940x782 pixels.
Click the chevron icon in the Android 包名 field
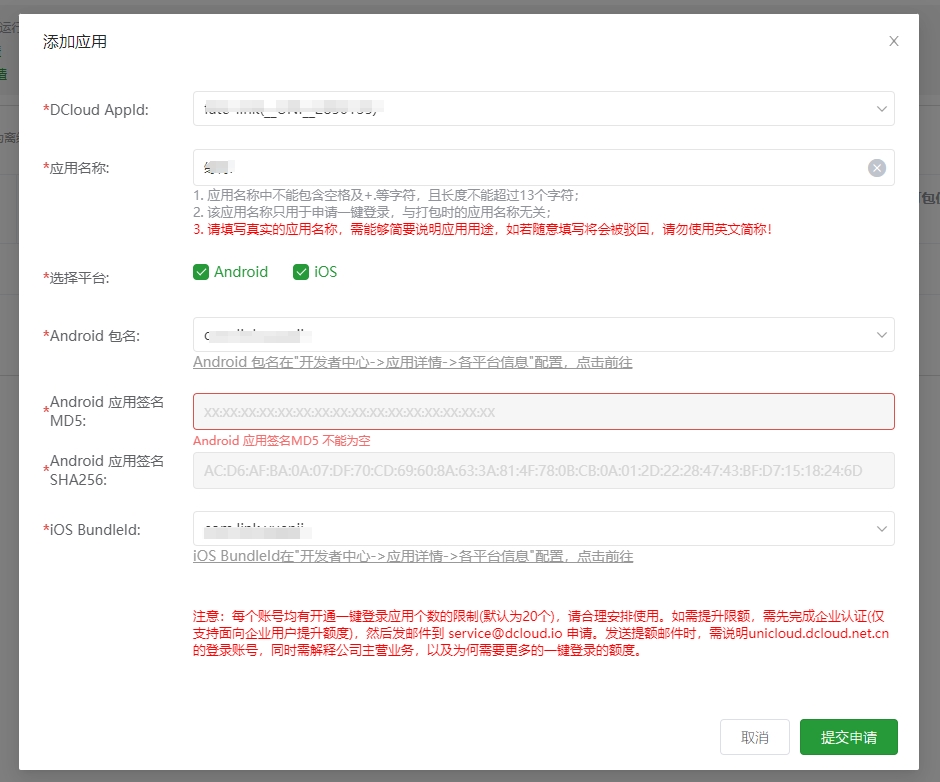point(882,335)
